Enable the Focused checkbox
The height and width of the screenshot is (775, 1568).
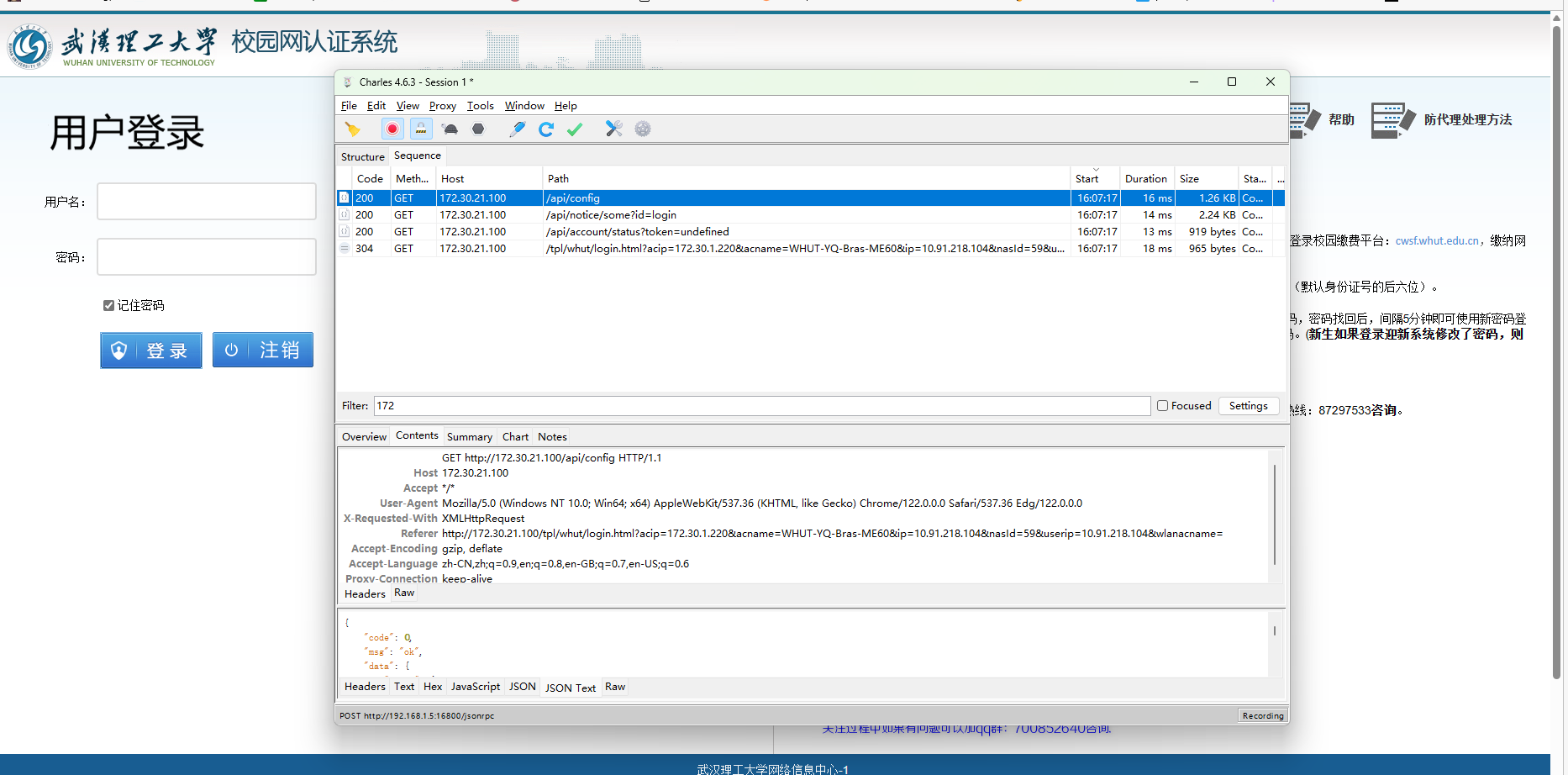click(x=1163, y=405)
